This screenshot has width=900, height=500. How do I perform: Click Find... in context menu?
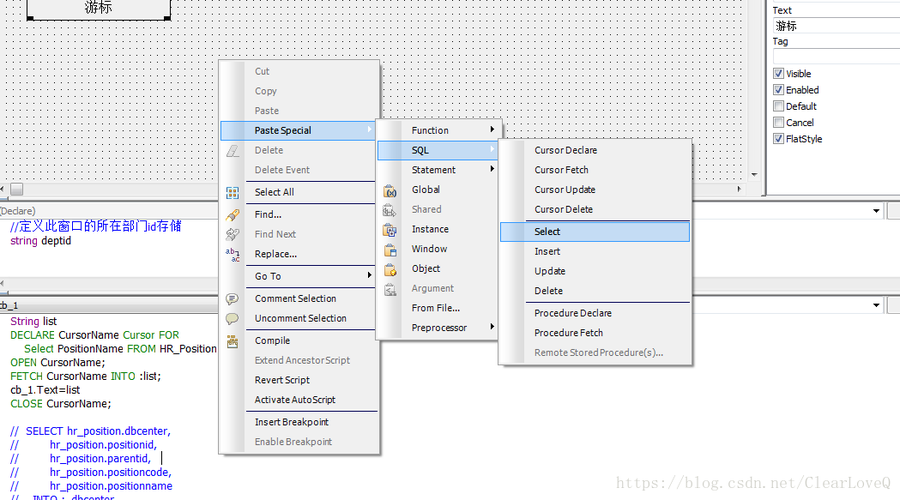point(298,215)
